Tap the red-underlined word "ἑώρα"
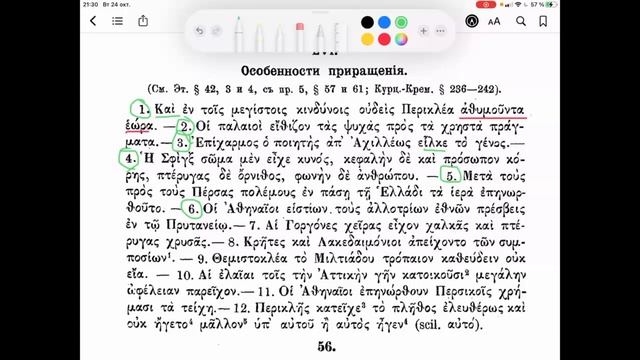Screen dimensions: 640x360 tap(139, 126)
